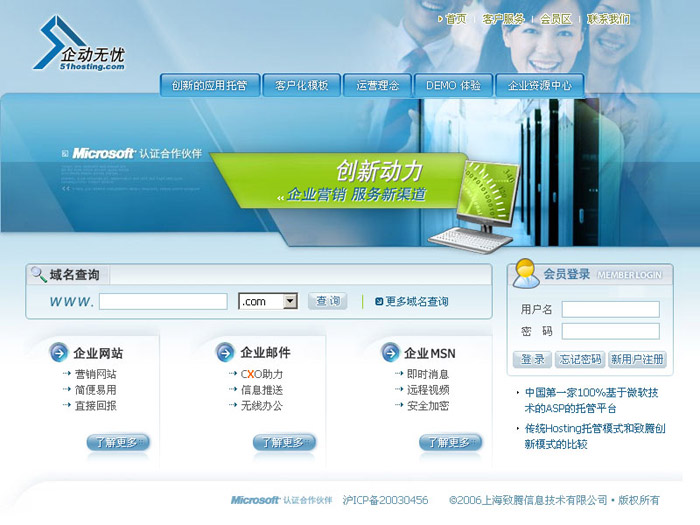Open 联系我们 in top navigation
Image resolution: width=700 pixels, height=525 pixels.
pyautogui.click(x=608, y=19)
